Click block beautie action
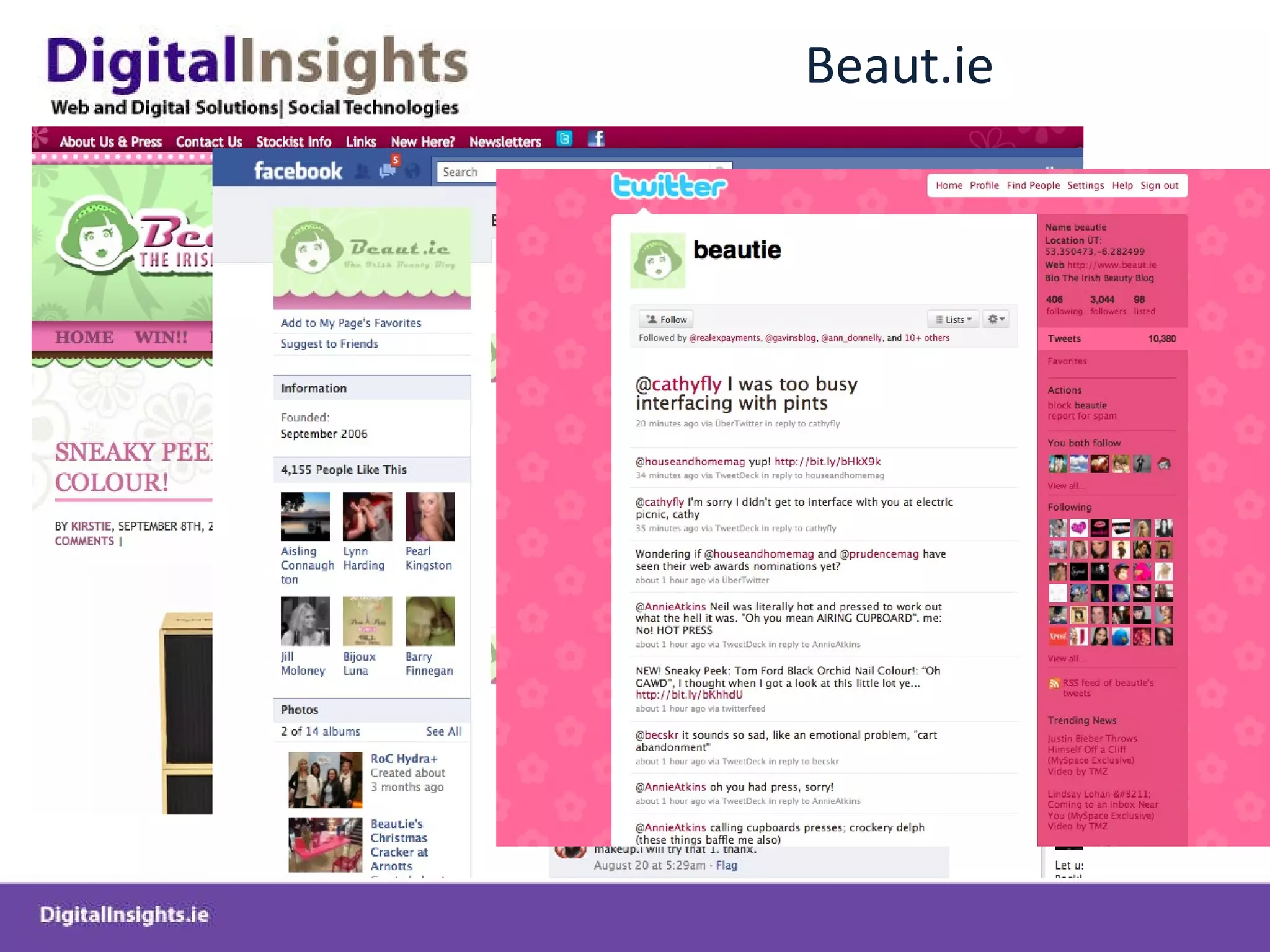Image resolution: width=1270 pixels, height=952 pixels. (x=1077, y=405)
